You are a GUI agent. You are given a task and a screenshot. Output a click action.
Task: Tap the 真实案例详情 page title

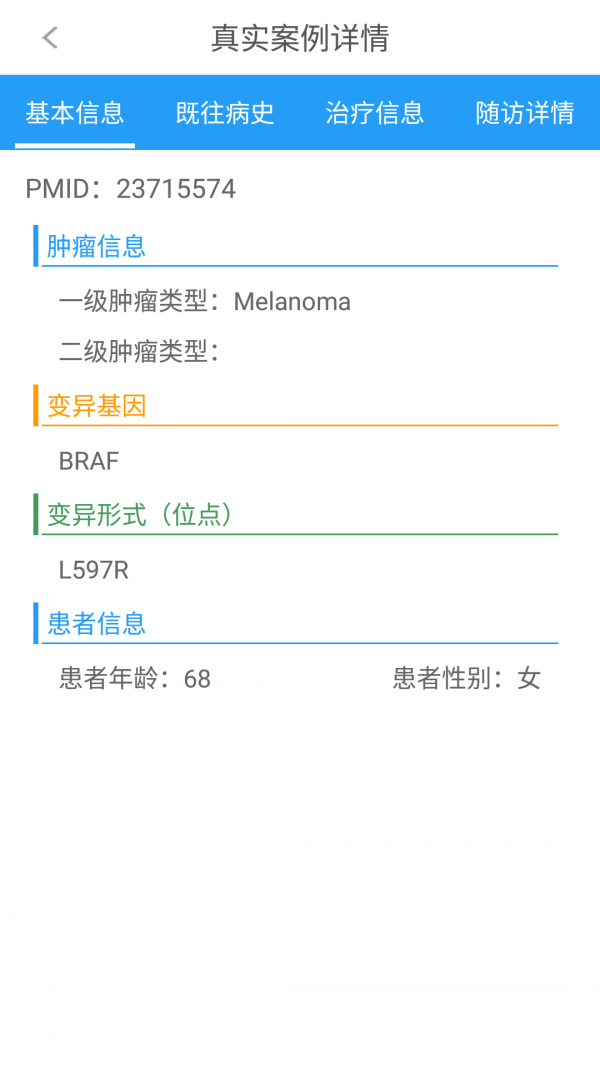(300, 38)
